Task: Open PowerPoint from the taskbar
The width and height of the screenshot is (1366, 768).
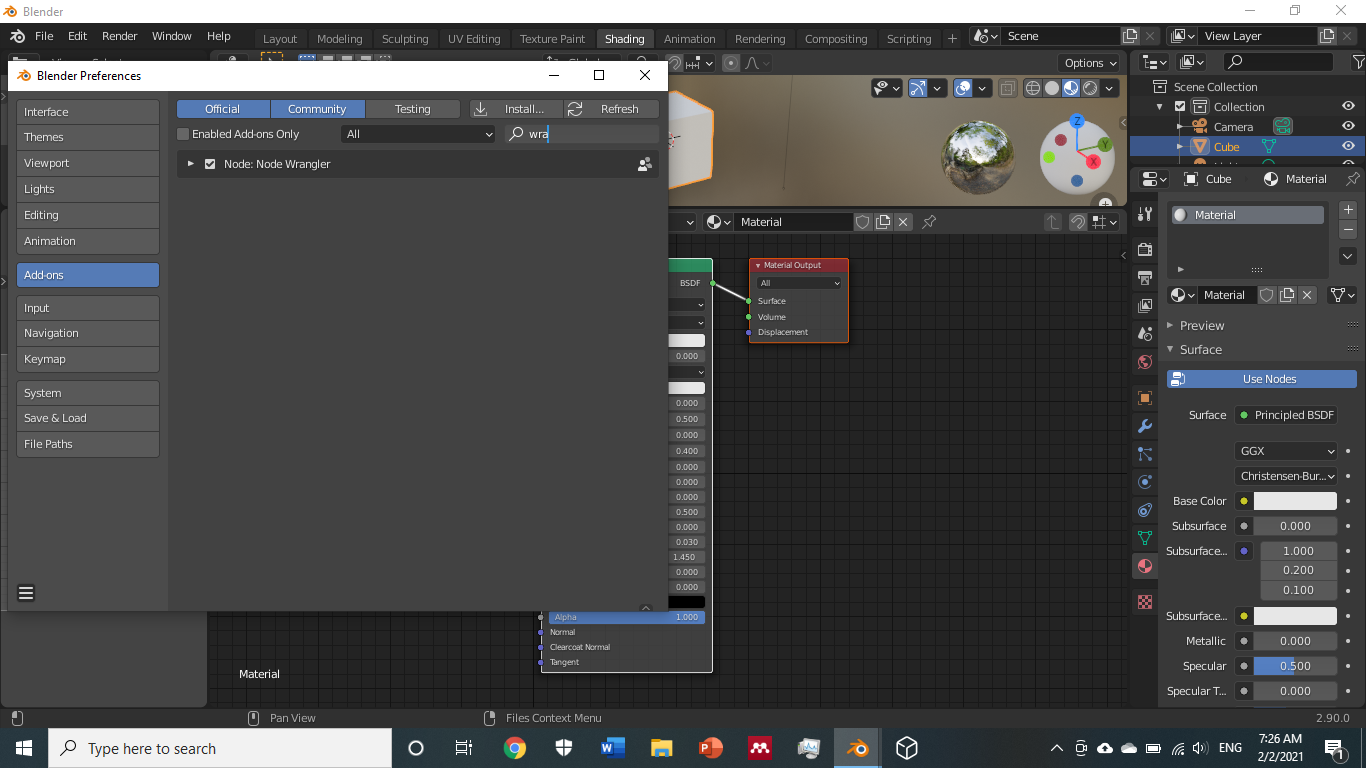Action: [x=711, y=748]
